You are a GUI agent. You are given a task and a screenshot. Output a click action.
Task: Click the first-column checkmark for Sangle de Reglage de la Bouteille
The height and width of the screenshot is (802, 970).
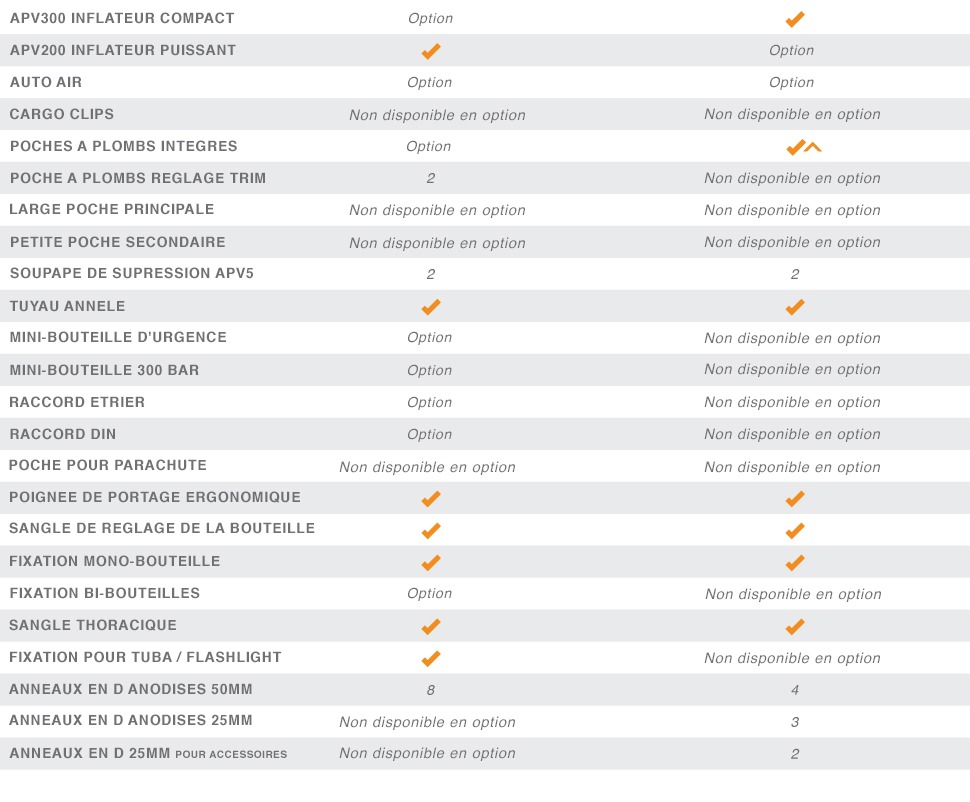click(x=431, y=531)
